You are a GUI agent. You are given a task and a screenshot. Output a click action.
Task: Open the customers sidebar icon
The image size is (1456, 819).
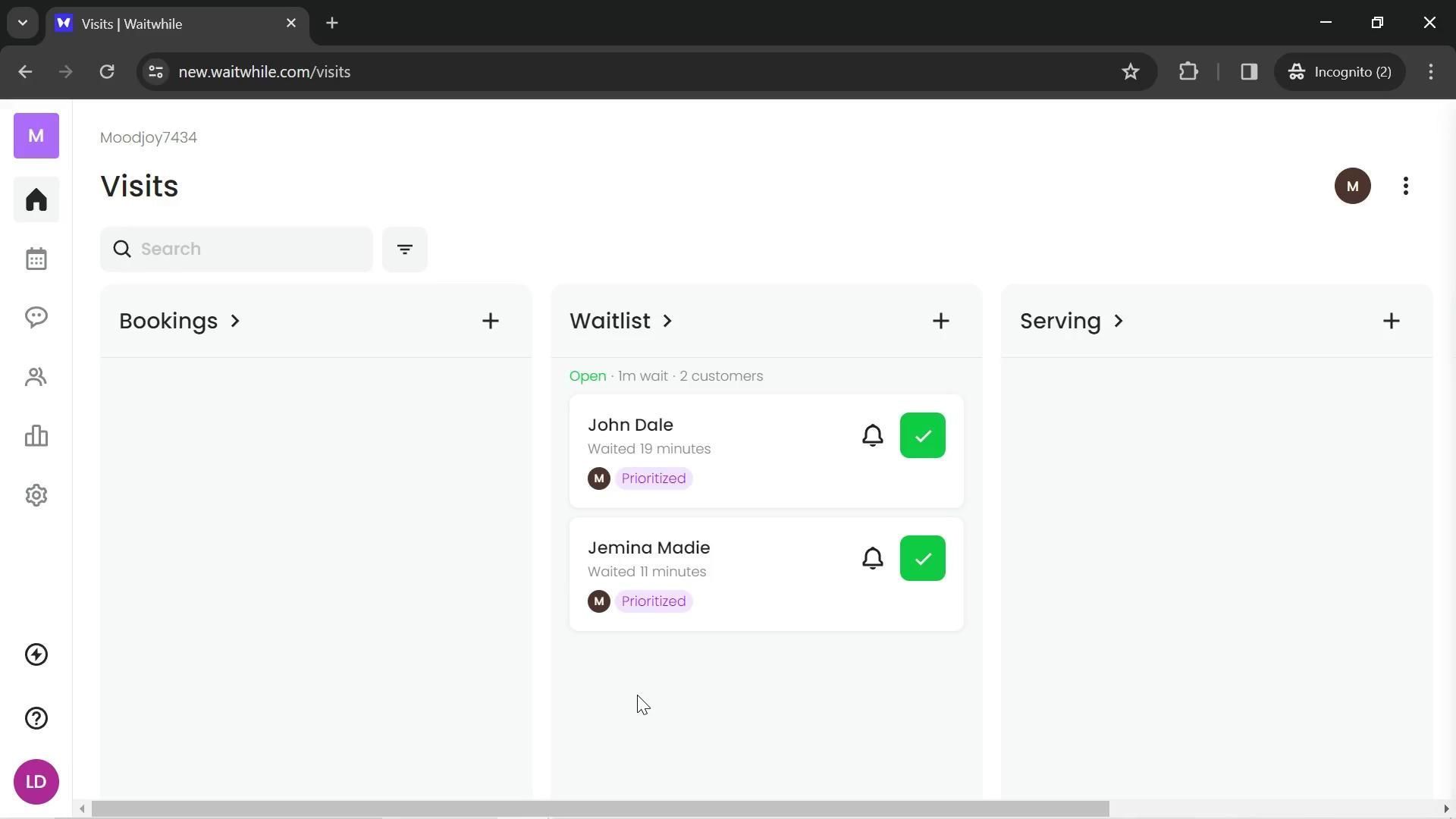tap(36, 377)
